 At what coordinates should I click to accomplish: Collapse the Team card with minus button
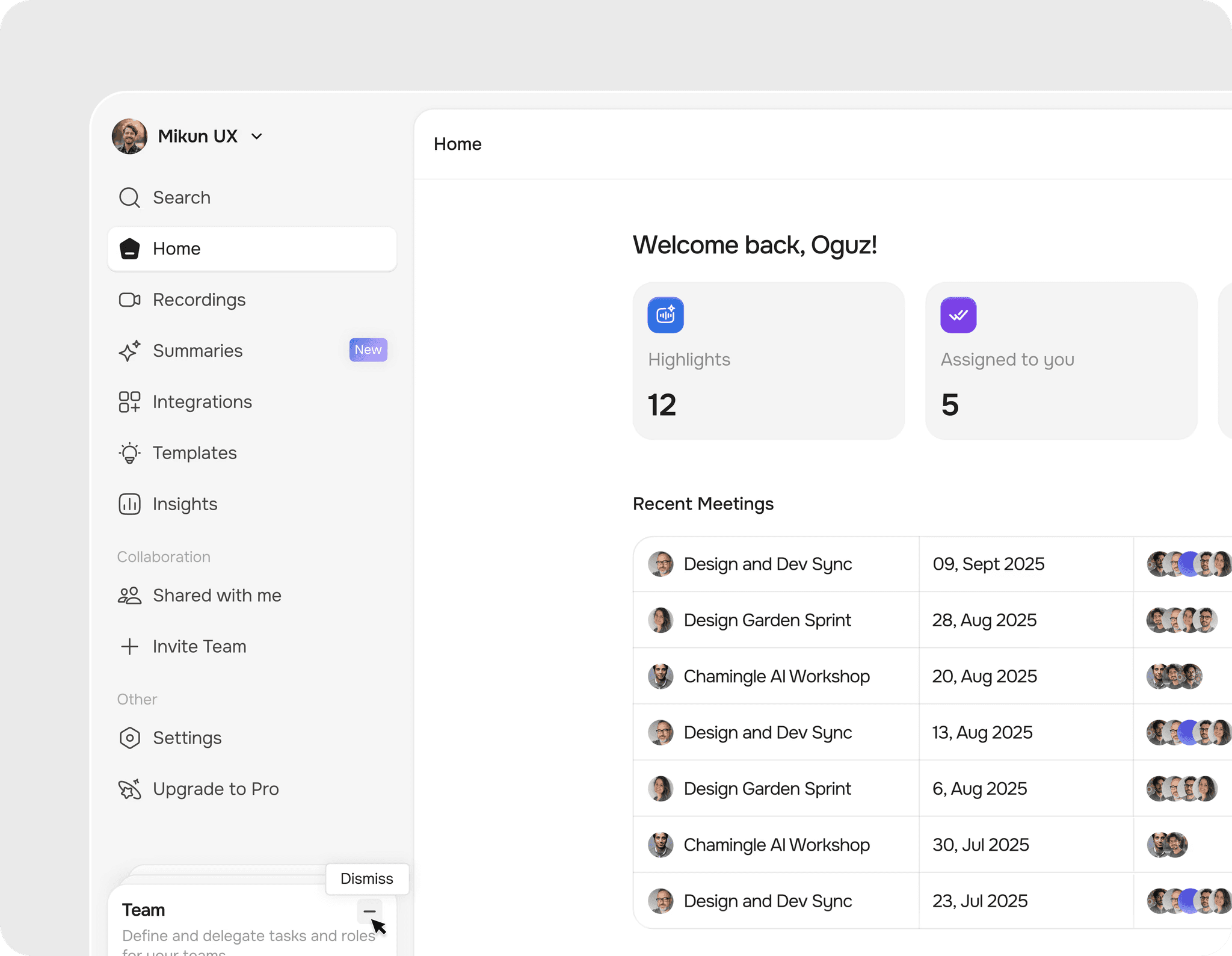point(369,911)
